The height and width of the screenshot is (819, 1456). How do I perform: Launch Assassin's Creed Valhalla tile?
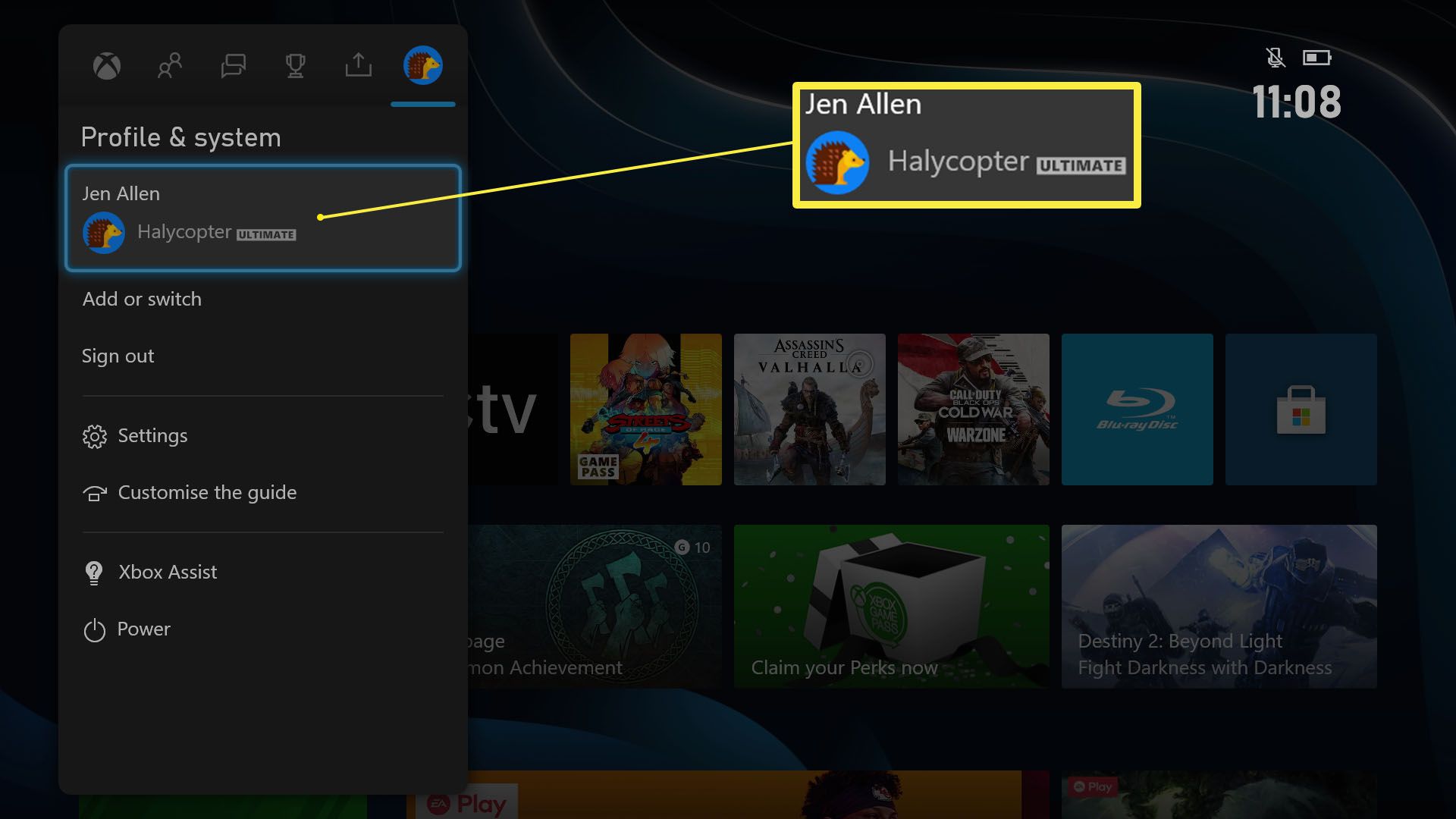pos(810,409)
